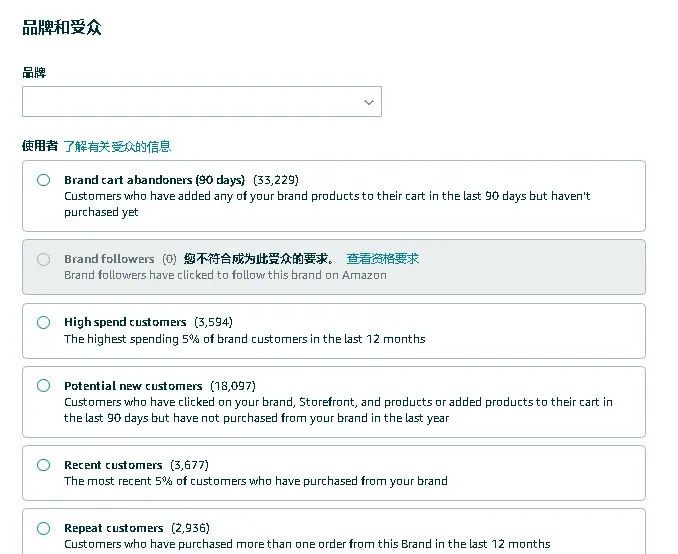The height and width of the screenshot is (554, 678).
Task: Click the High spend customers title
Action: [125, 322]
